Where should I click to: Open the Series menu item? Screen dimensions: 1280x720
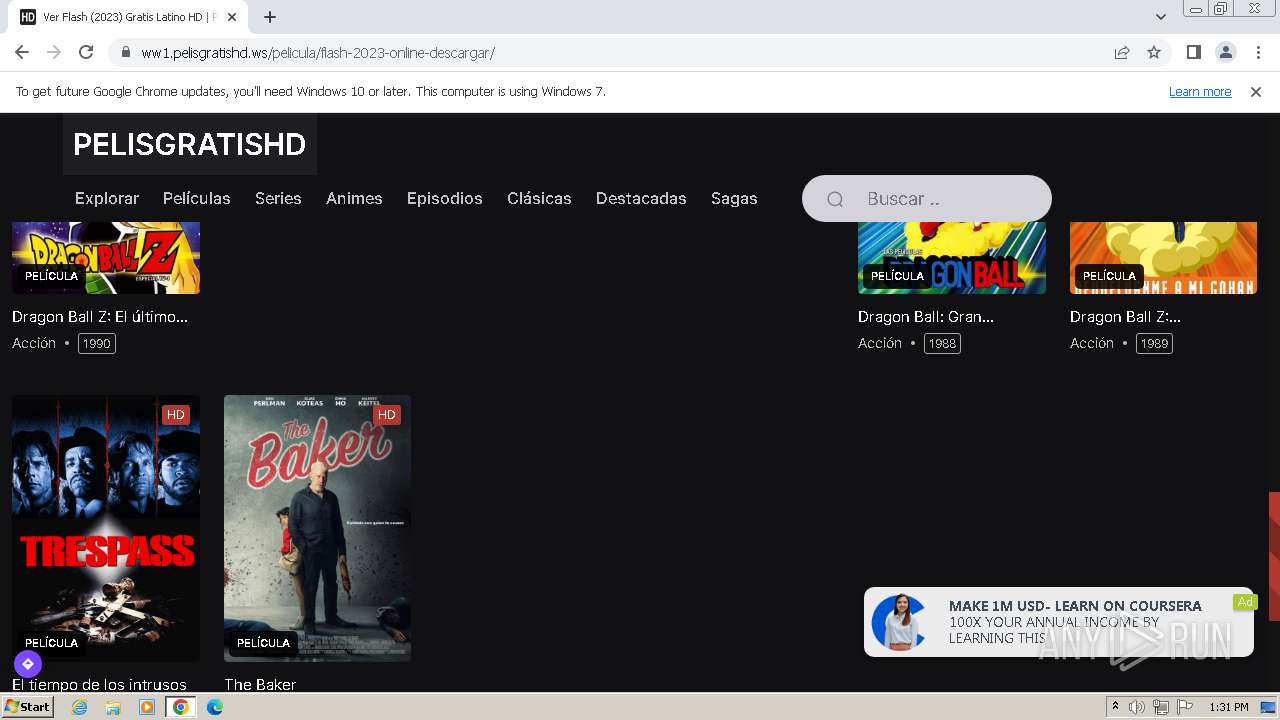click(278, 198)
